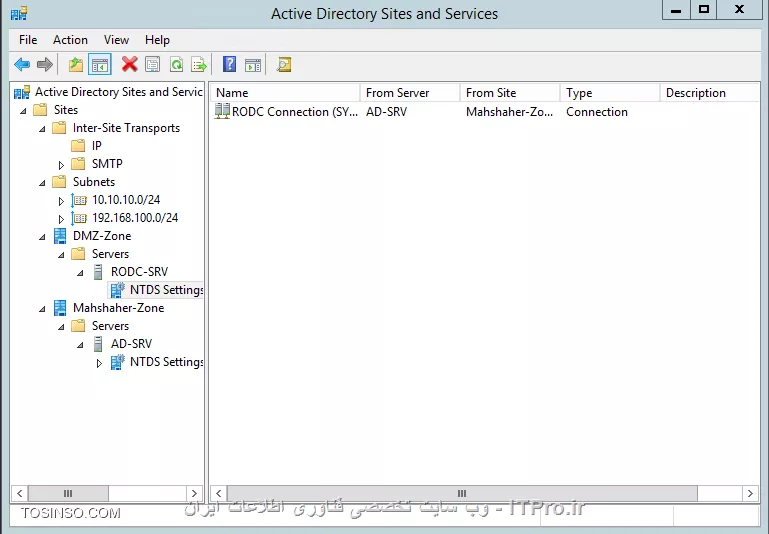Sort by the Name column header
The image size is (769, 534).
point(285,93)
